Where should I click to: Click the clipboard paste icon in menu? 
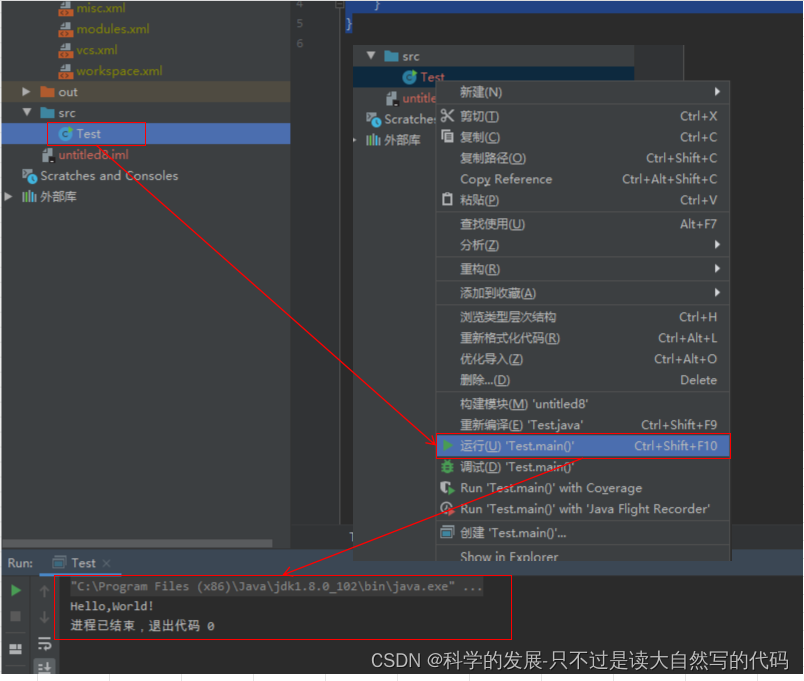point(447,199)
